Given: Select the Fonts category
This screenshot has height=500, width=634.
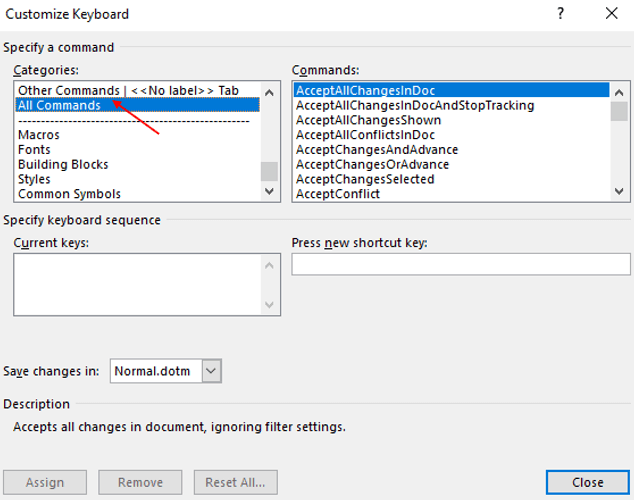Looking at the screenshot, I should tap(34, 150).
